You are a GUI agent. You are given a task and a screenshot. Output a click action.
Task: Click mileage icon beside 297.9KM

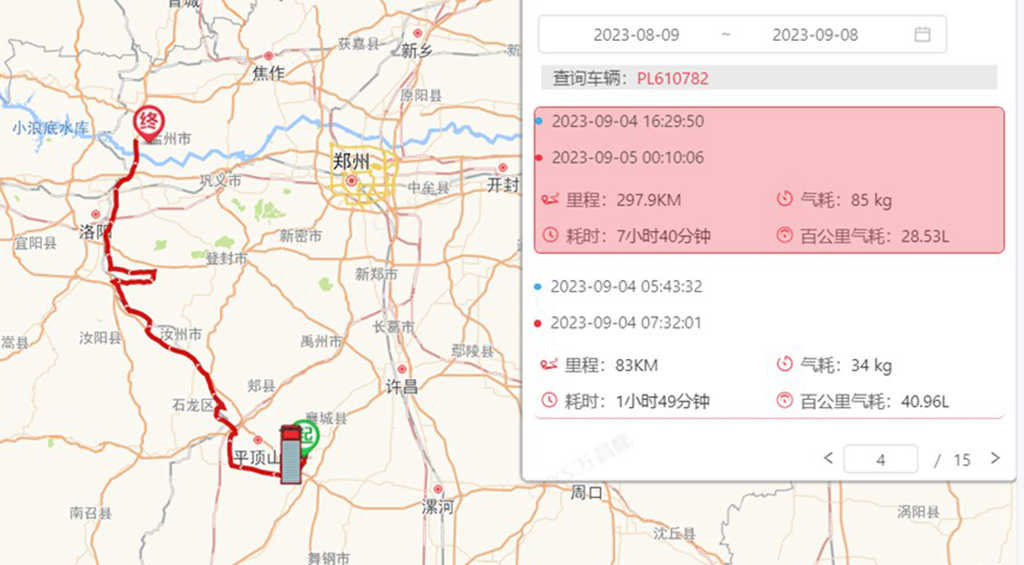tap(549, 200)
